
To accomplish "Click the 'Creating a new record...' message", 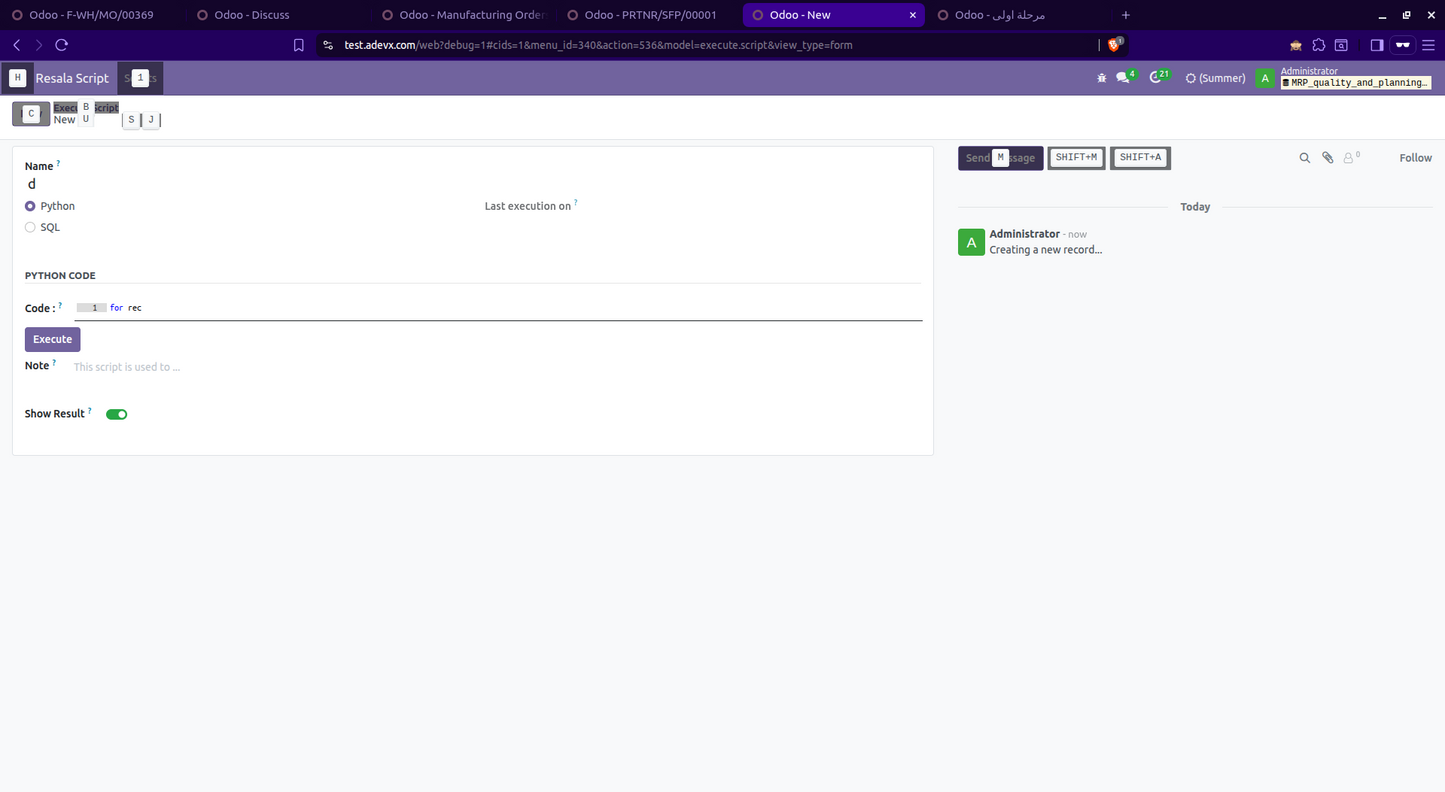I will (1045, 250).
